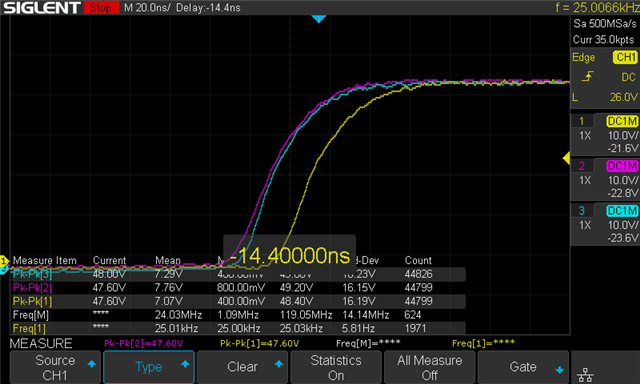Click the blue trigger position marker
The image size is (640, 384).
point(319,19)
